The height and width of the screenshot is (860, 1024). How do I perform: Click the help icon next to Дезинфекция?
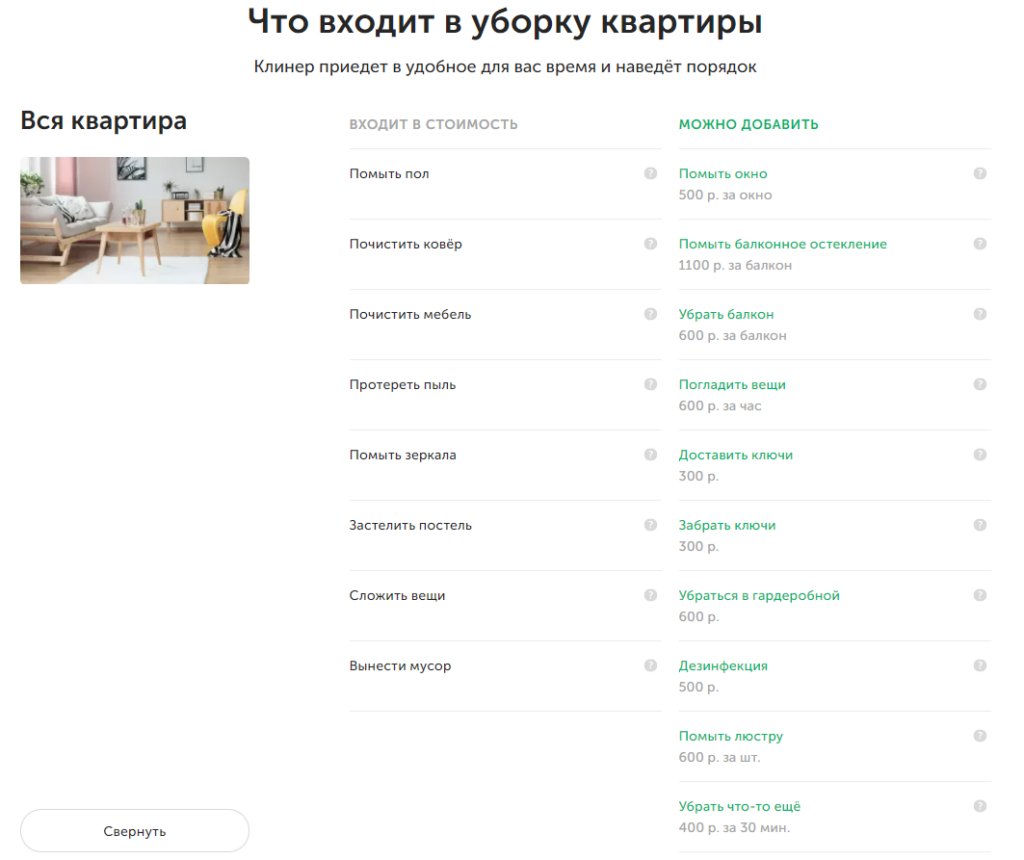[980, 666]
